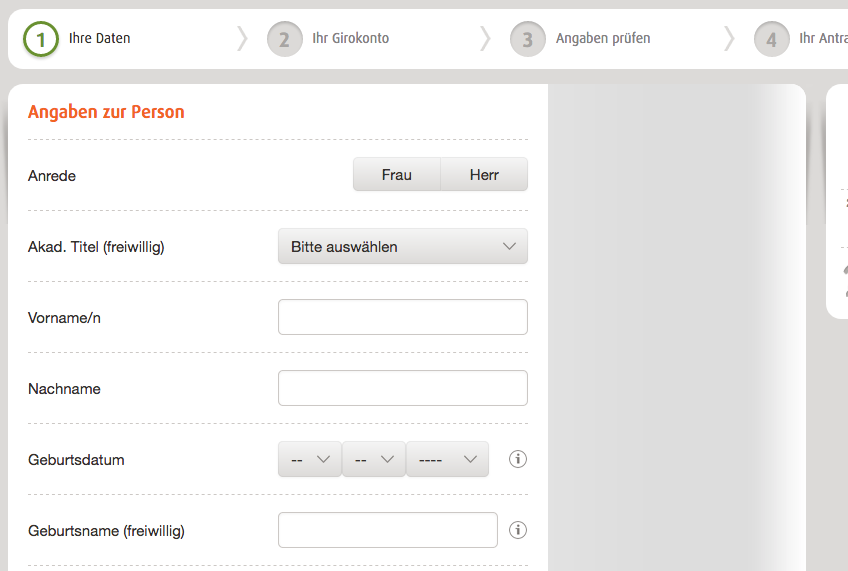Click the step 4 circle icon
This screenshot has width=848, height=571.
772,39
